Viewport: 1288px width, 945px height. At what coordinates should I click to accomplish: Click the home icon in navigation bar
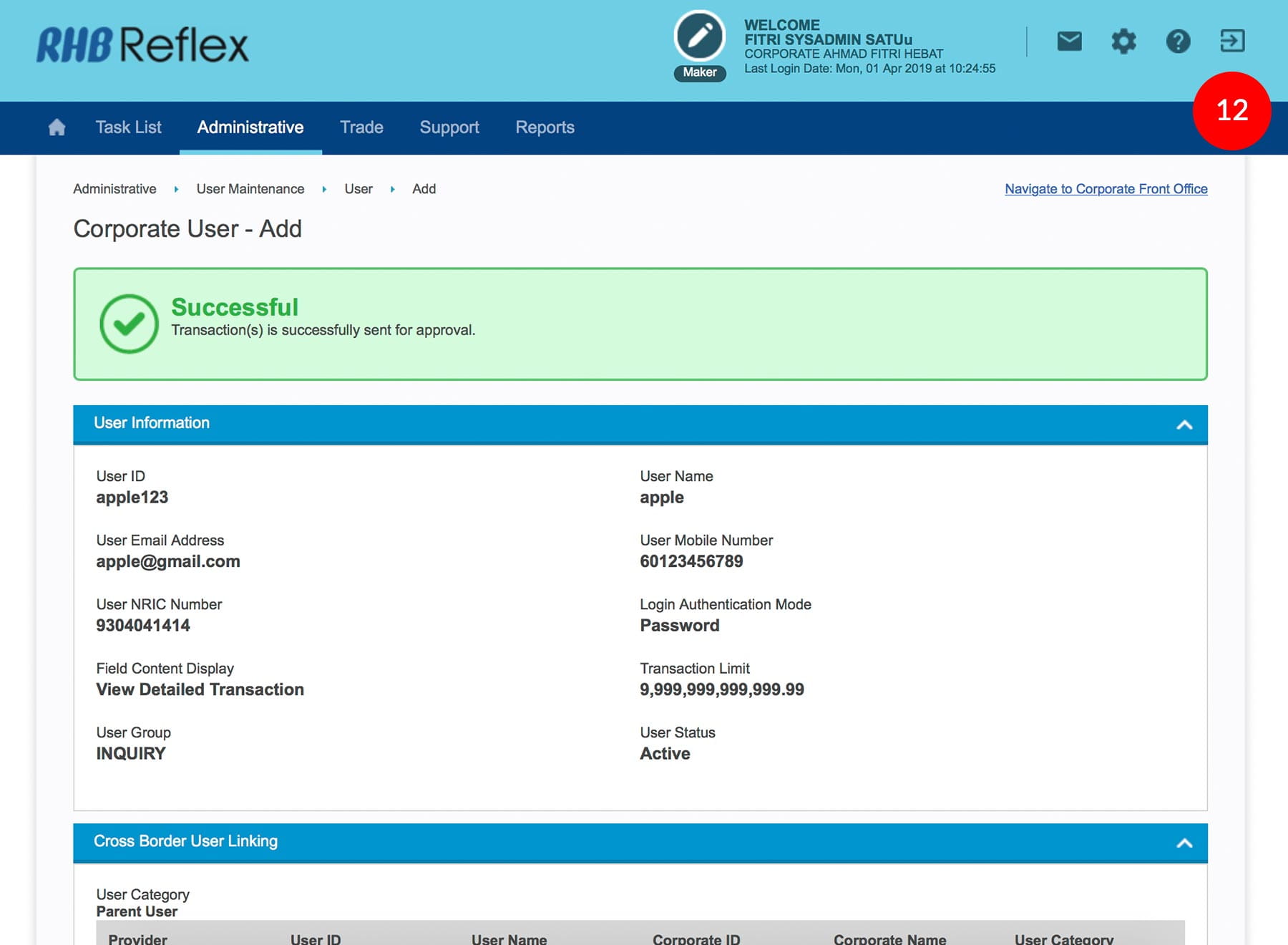pyautogui.click(x=57, y=127)
